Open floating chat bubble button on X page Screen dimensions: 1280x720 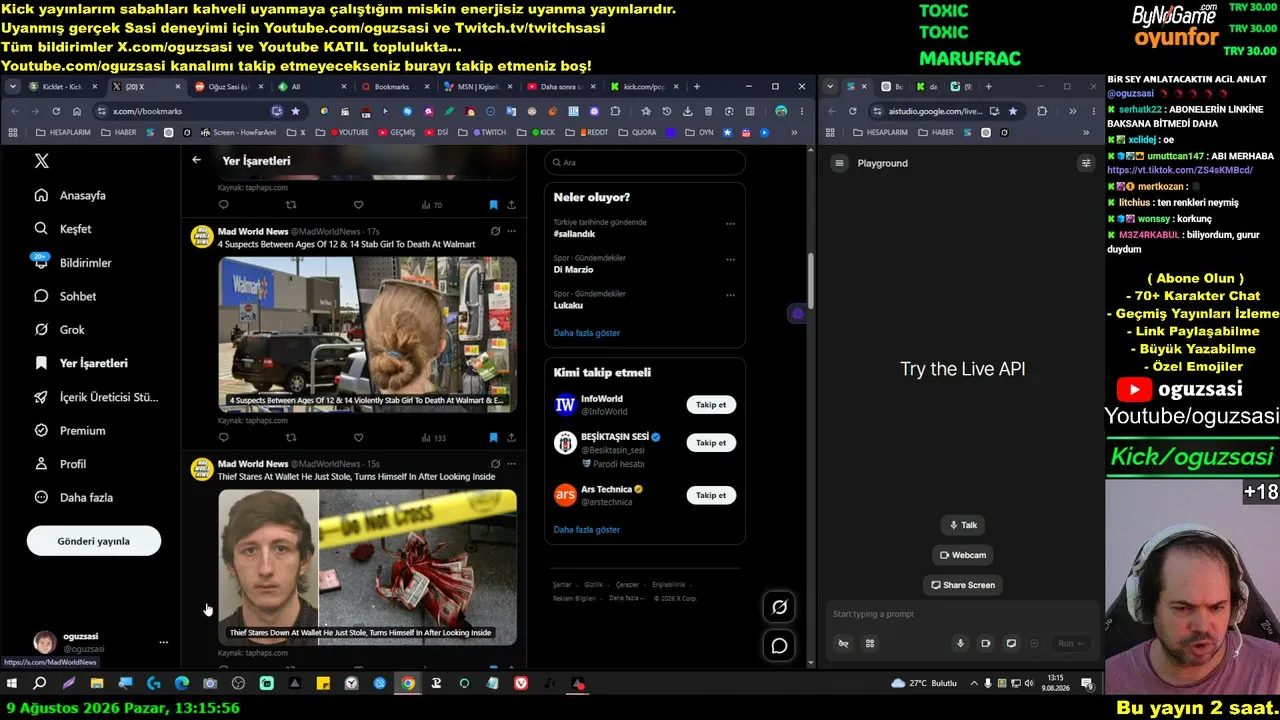pos(779,646)
